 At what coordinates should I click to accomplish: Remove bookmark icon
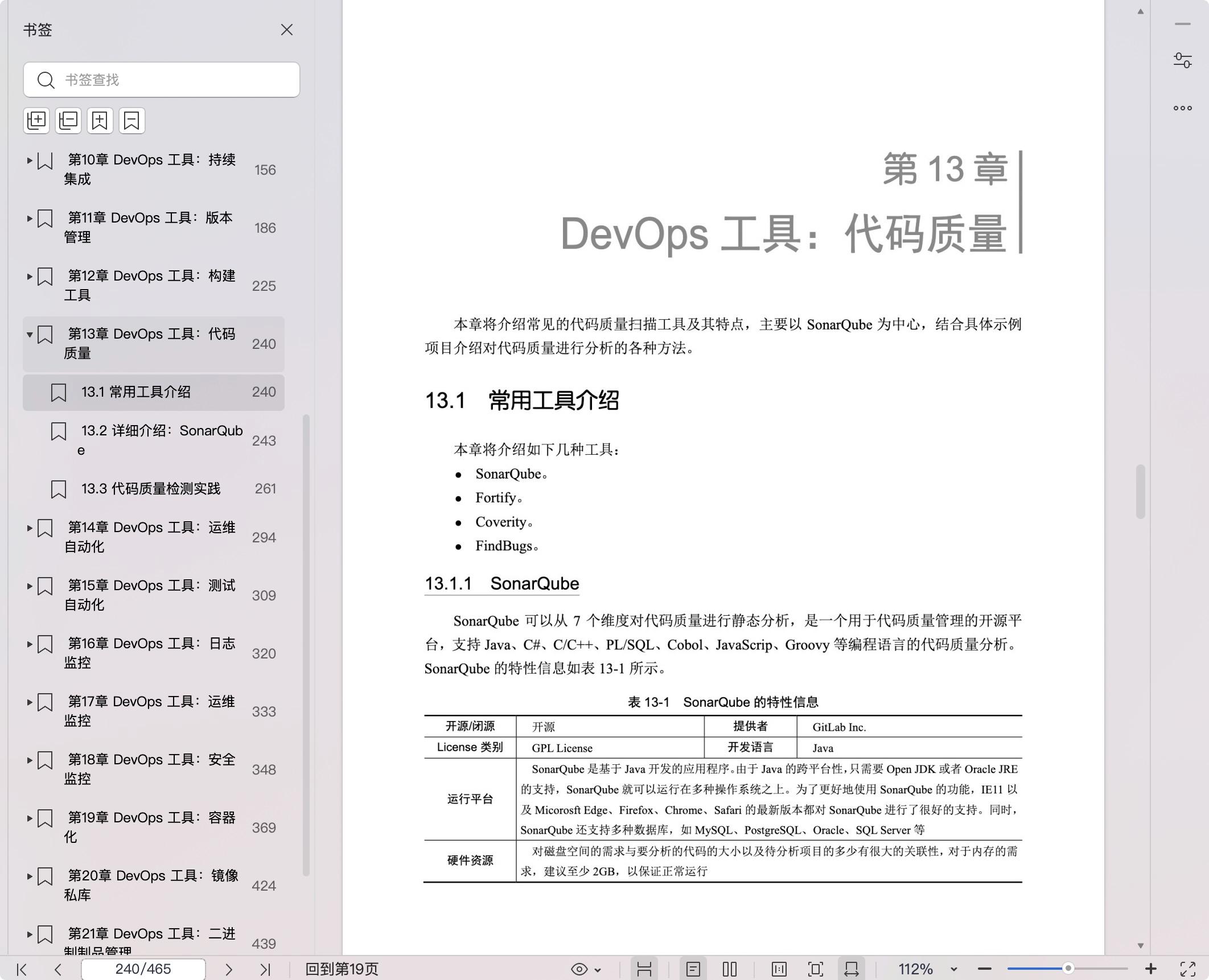coord(132,121)
